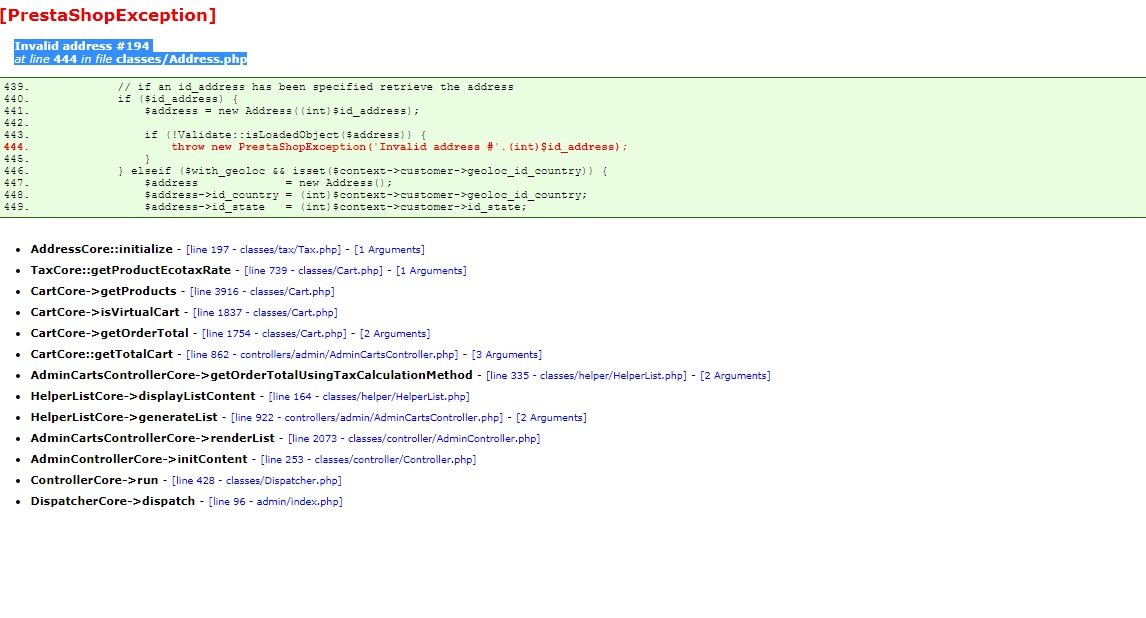Open line 3916 classes/Cart.php link
This screenshot has height=618, width=1146.
coord(262,291)
